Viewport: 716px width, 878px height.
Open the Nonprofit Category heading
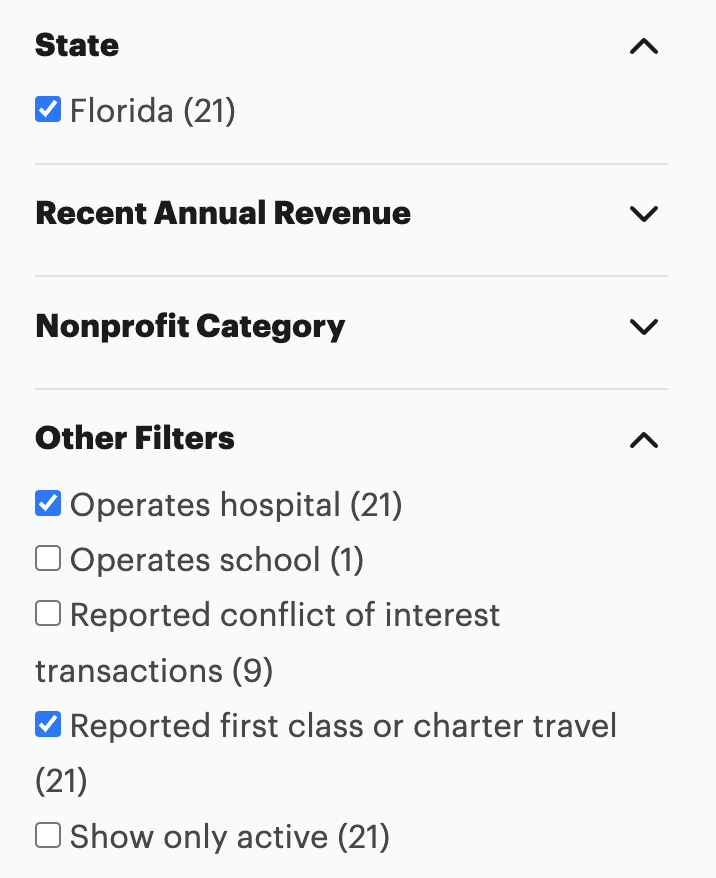(x=190, y=326)
